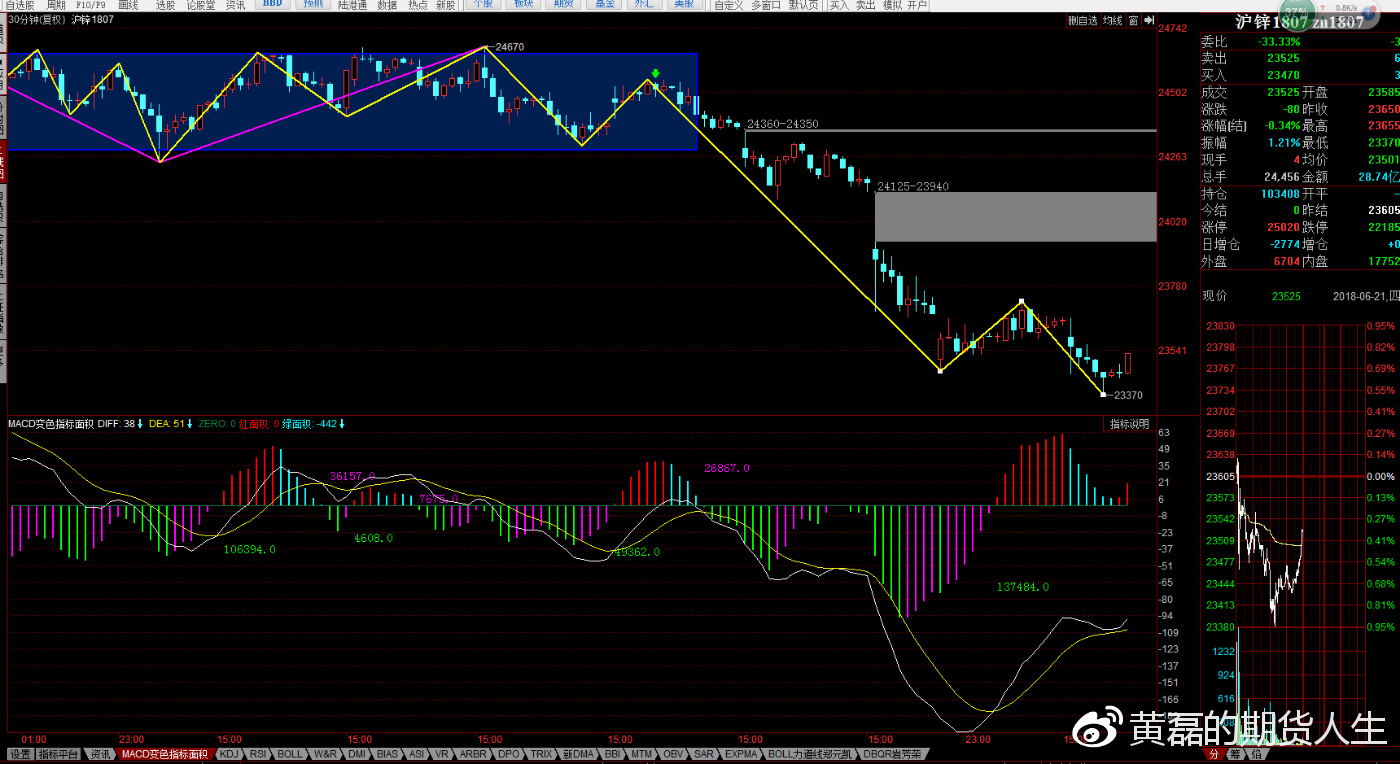The height and width of the screenshot is (764, 1400).
Task: Open 热点 from toolbar
Action: 417,5
